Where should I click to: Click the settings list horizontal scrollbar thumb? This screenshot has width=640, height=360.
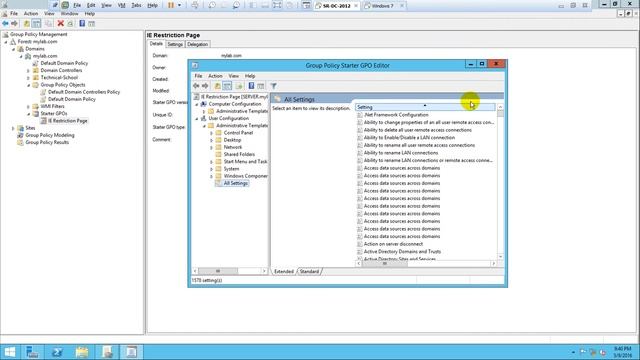(x=384, y=264)
